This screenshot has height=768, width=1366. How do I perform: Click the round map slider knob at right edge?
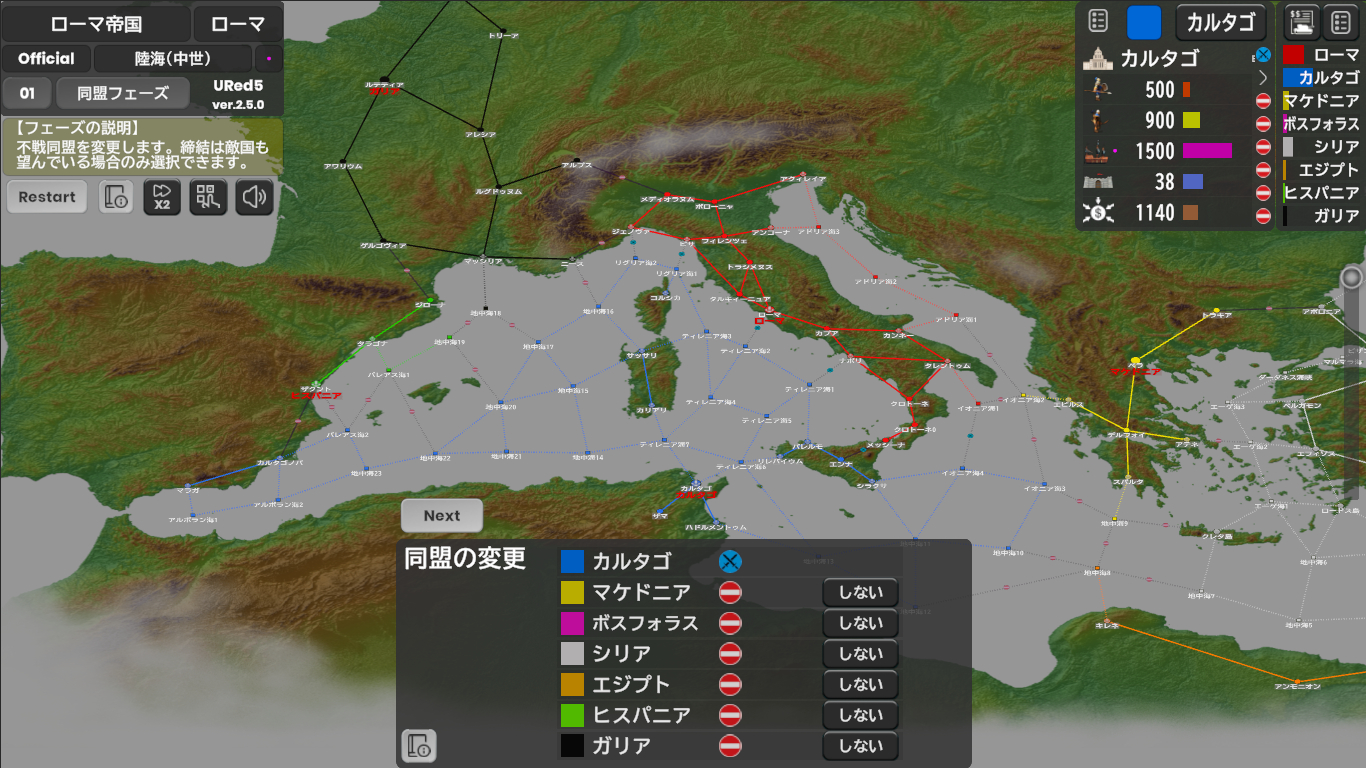coord(1352,277)
